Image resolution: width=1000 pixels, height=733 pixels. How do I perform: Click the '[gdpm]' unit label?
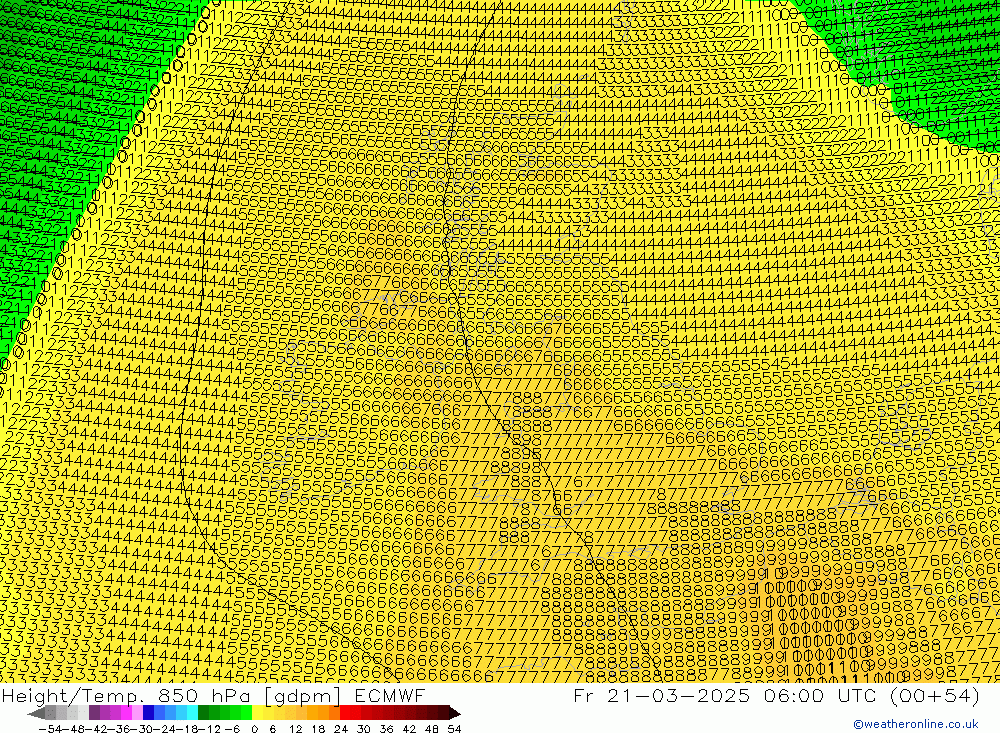[x=303, y=696]
